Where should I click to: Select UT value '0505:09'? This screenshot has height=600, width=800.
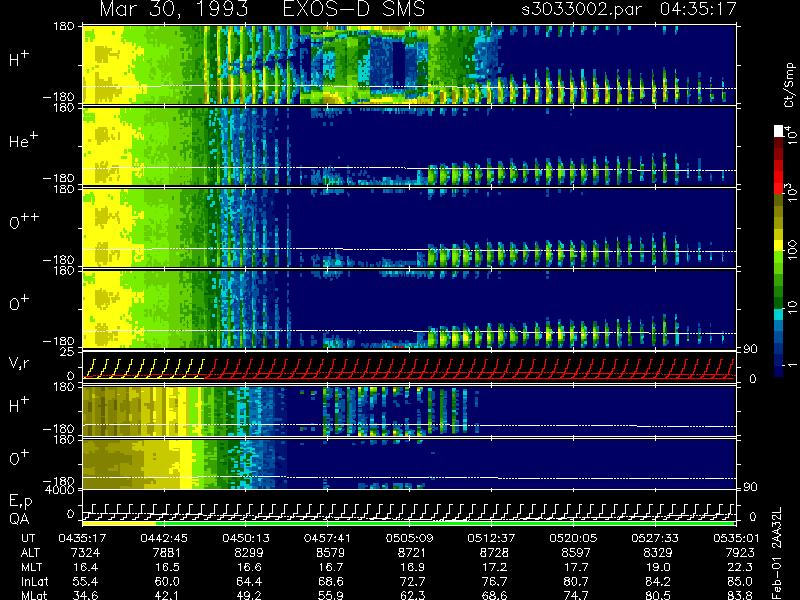pos(409,538)
